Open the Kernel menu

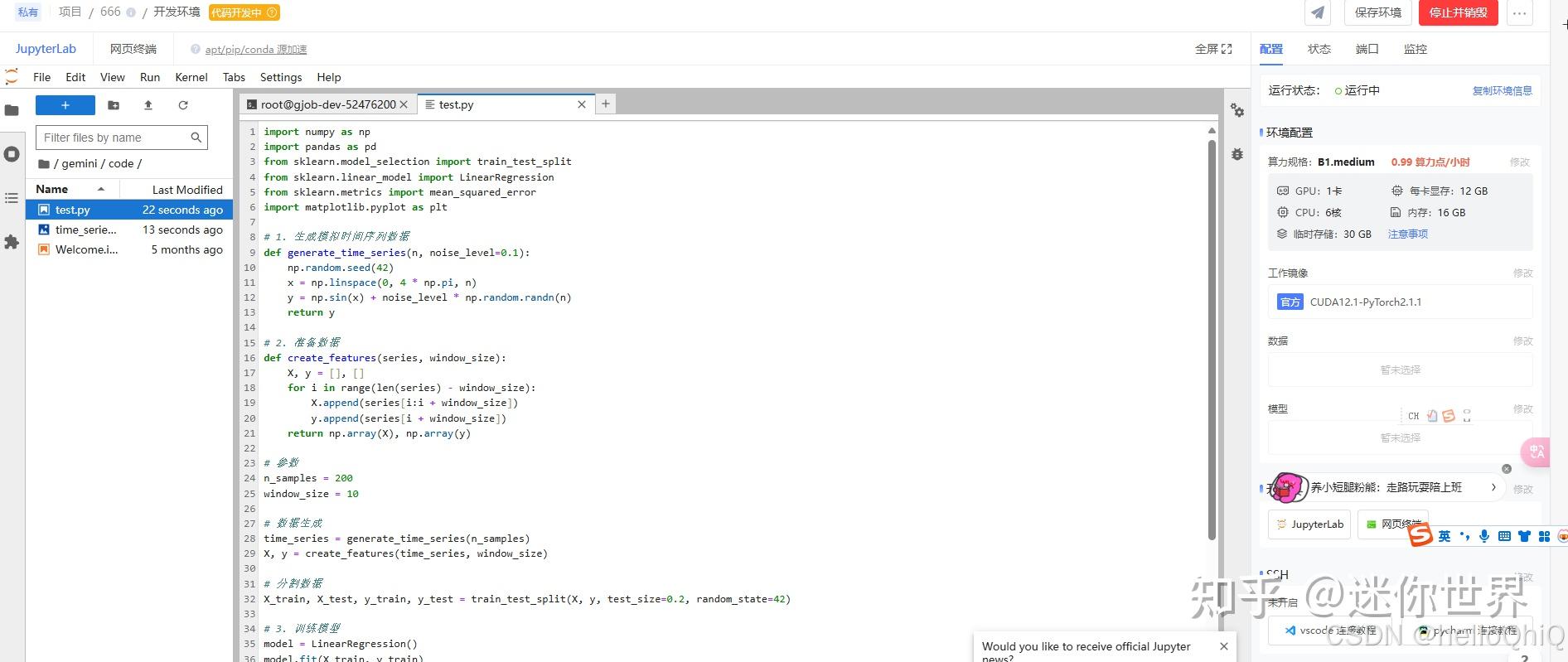pyautogui.click(x=191, y=77)
